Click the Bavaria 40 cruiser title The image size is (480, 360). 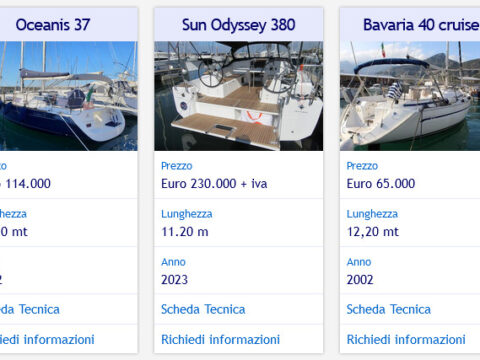point(421,25)
